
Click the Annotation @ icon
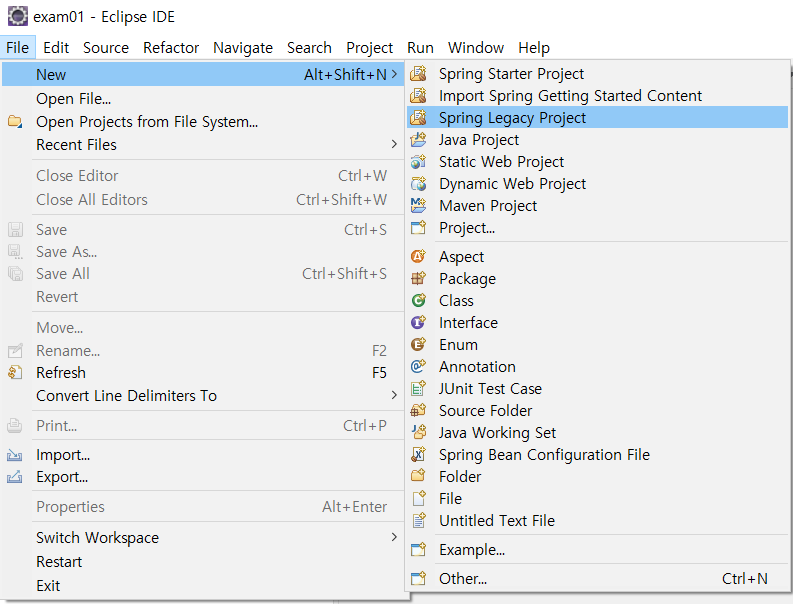(x=418, y=366)
